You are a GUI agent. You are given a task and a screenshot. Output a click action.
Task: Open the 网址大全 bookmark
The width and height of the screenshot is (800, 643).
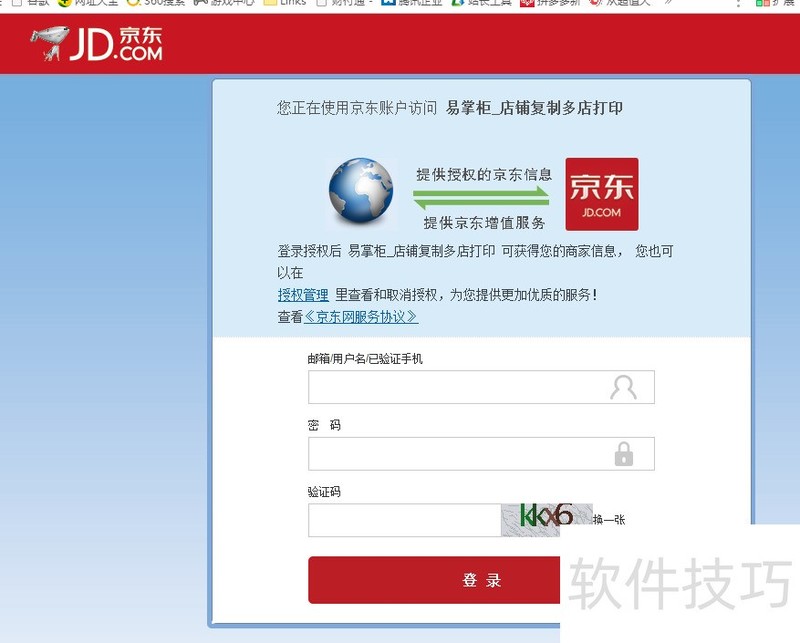pyautogui.click(x=95, y=4)
